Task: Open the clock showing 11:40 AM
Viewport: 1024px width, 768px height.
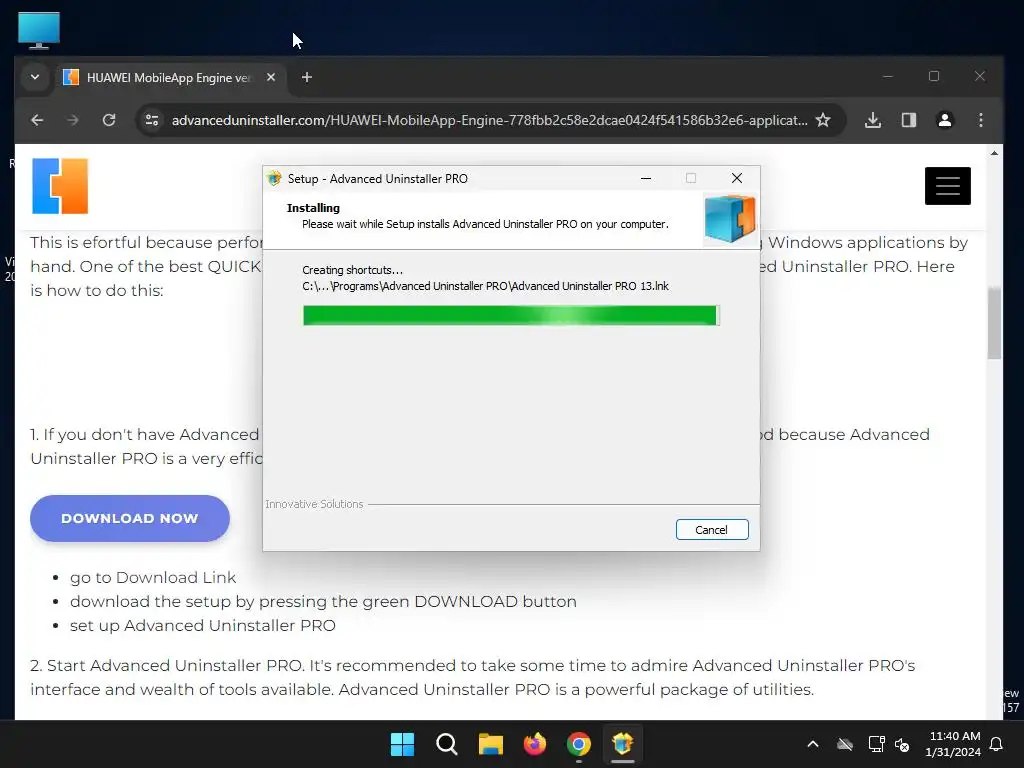Action: click(x=953, y=744)
